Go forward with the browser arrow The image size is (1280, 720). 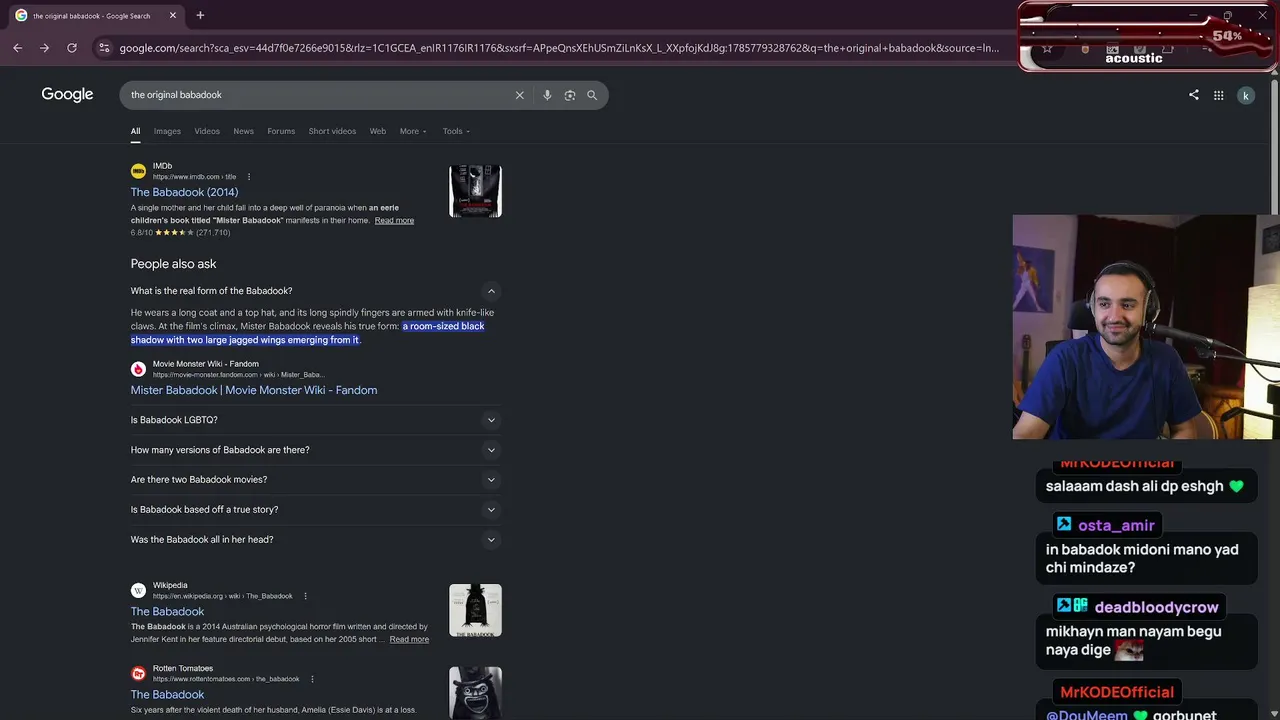point(44,48)
